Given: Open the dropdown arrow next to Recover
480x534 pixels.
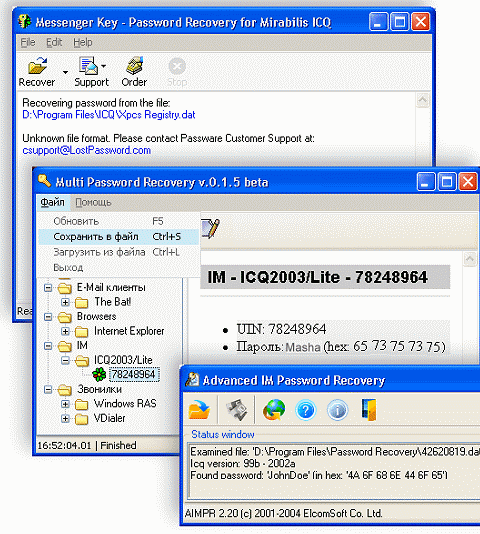Looking at the screenshot, I should tap(65, 72).
